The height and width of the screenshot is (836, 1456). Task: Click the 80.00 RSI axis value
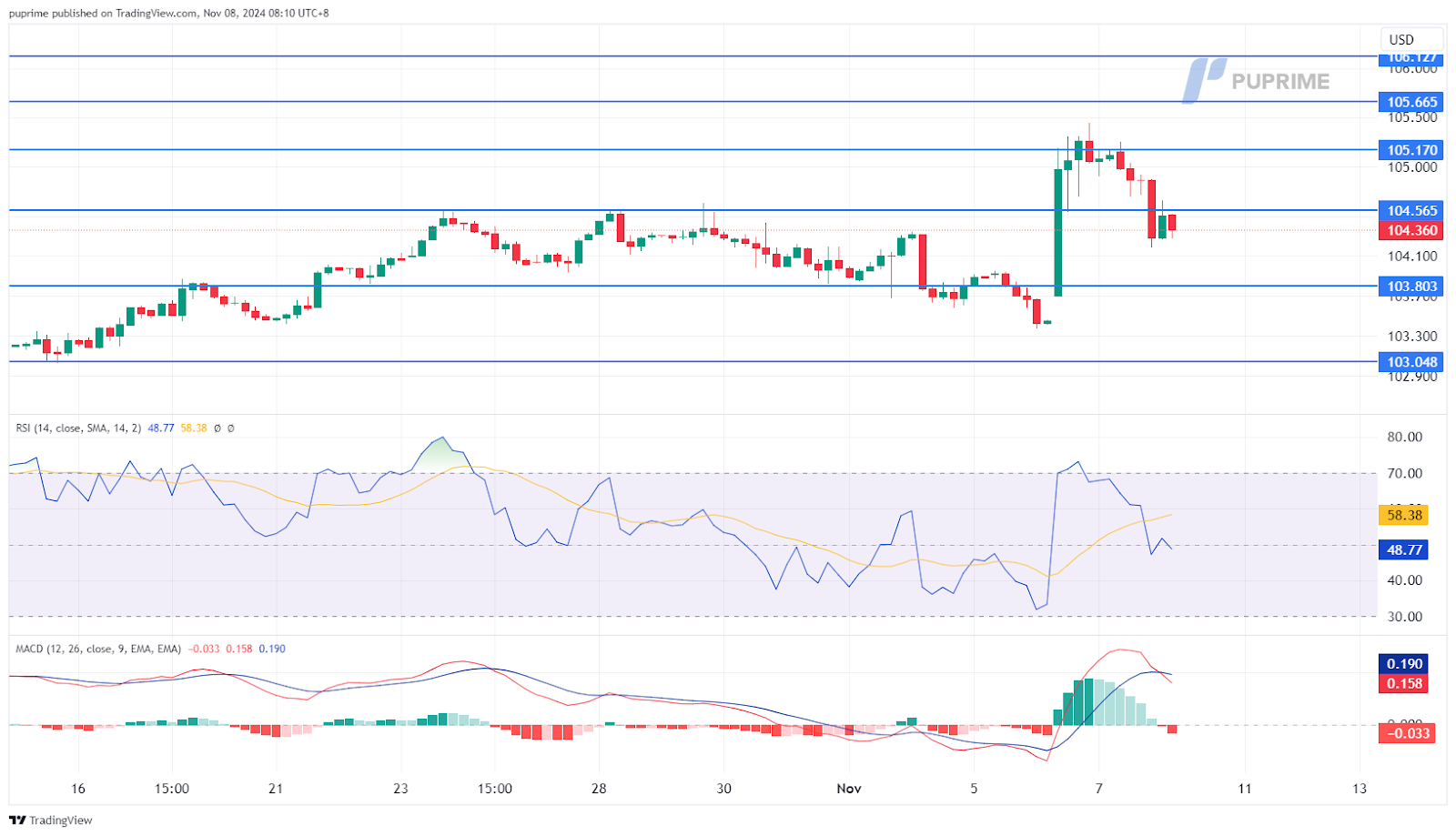[1404, 437]
